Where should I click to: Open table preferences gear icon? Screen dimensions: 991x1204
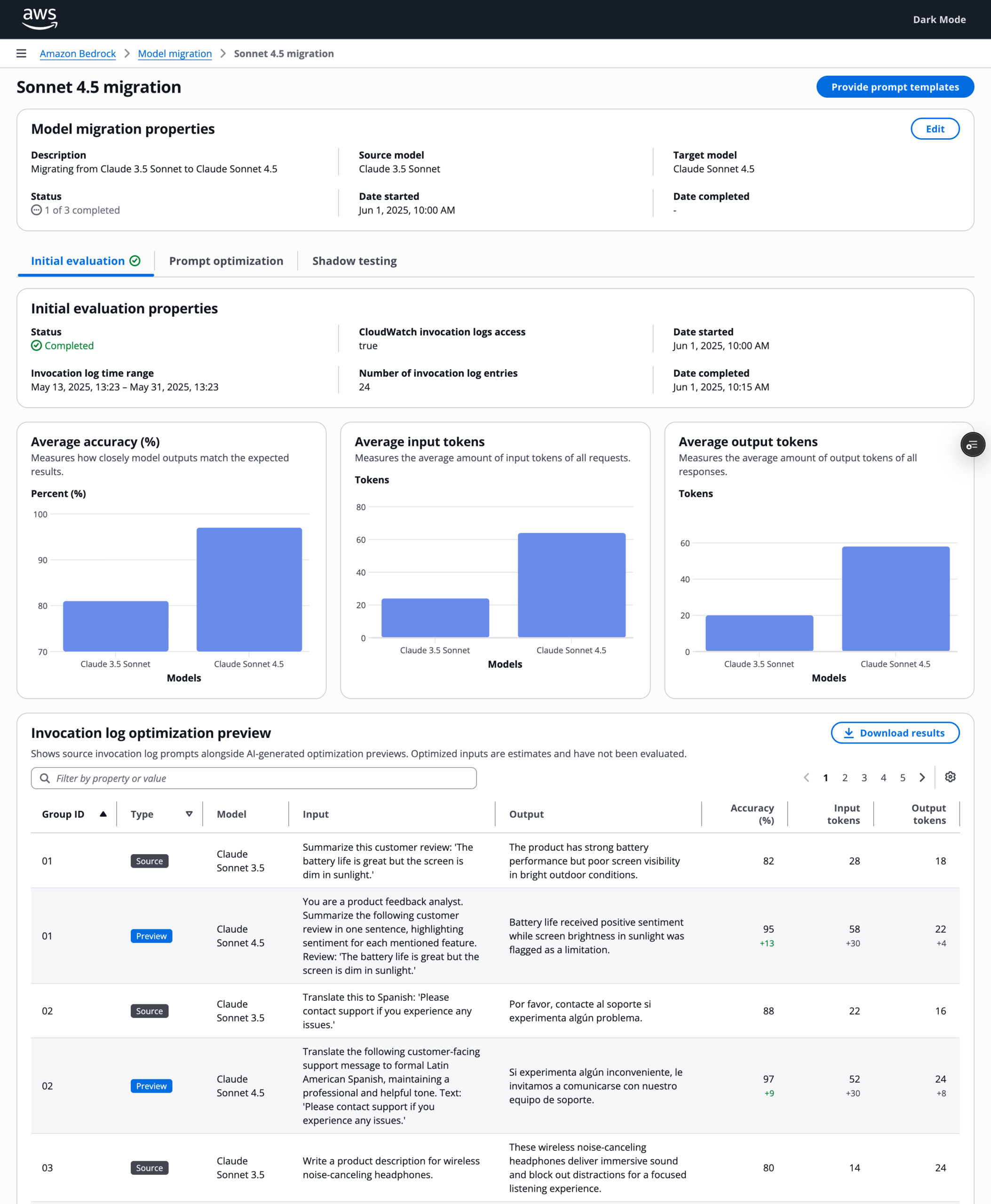[x=950, y=777]
